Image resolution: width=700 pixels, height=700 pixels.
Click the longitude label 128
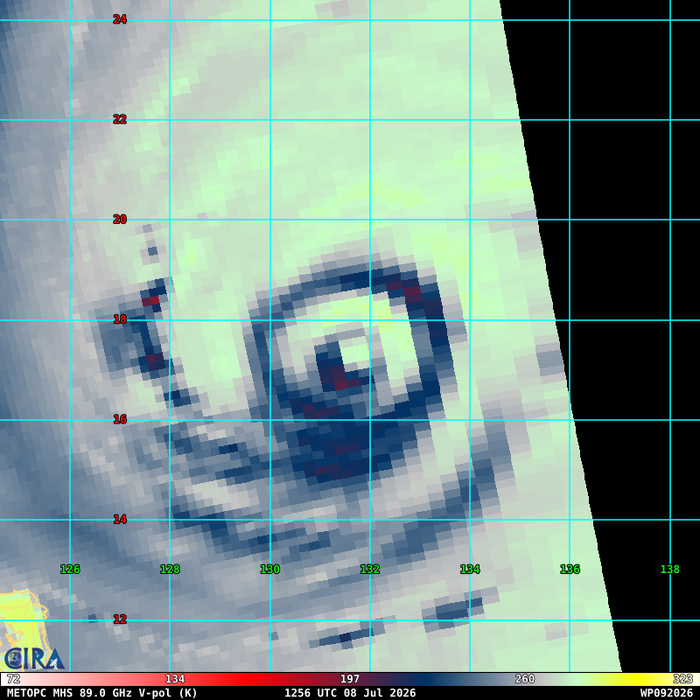click(x=170, y=569)
